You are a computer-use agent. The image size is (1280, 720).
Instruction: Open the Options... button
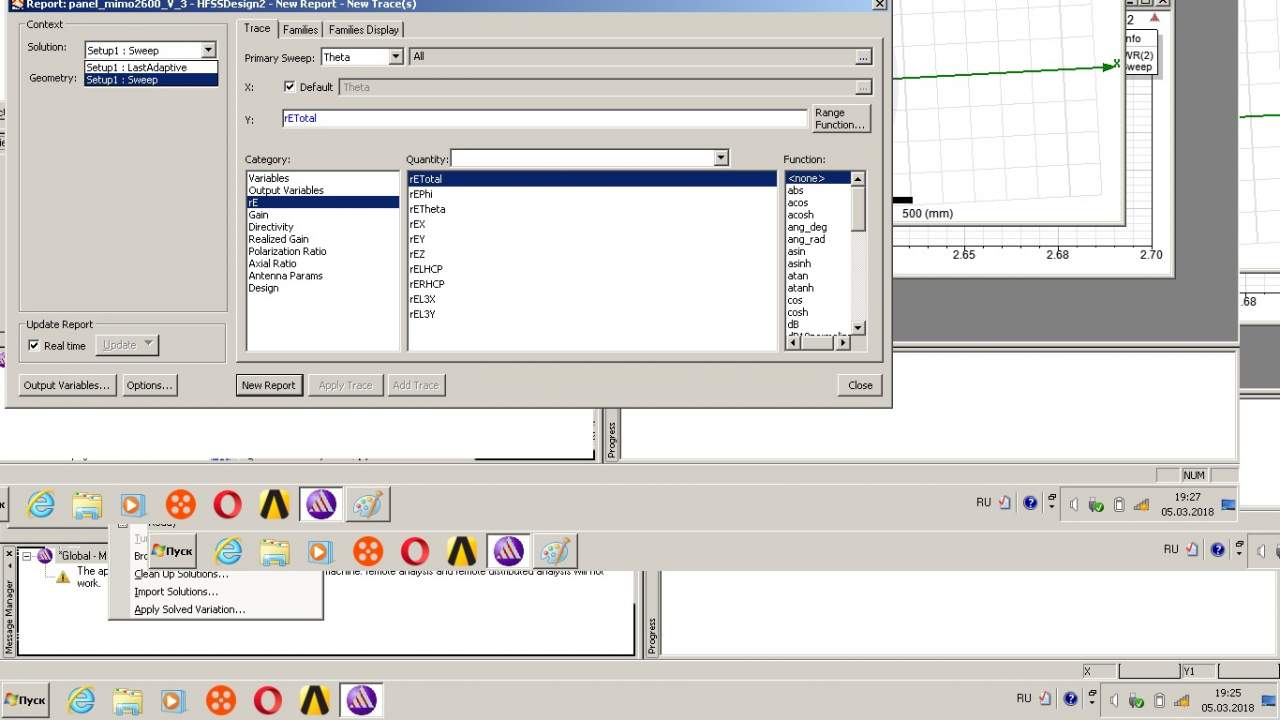pyautogui.click(x=150, y=385)
